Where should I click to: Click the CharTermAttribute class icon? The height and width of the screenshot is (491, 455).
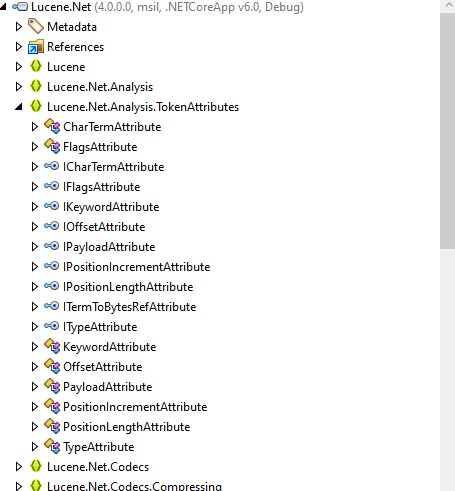coord(52,126)
